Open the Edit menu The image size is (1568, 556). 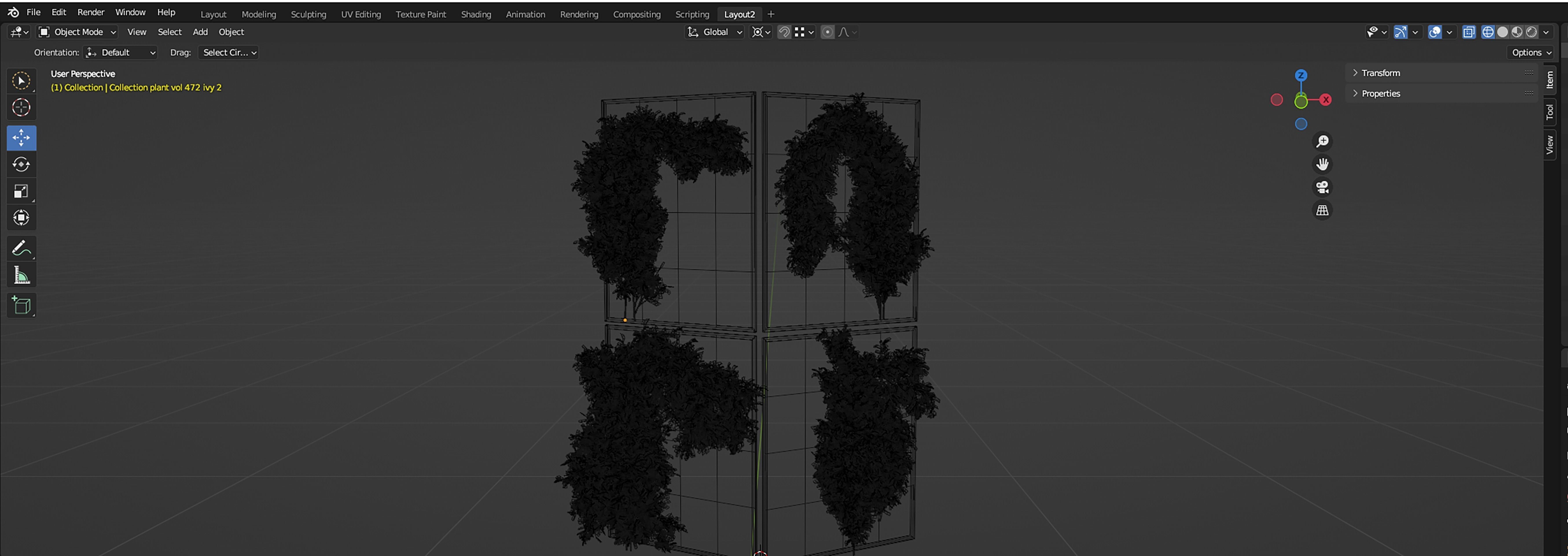pyautogui.click(x=58, y=12)
